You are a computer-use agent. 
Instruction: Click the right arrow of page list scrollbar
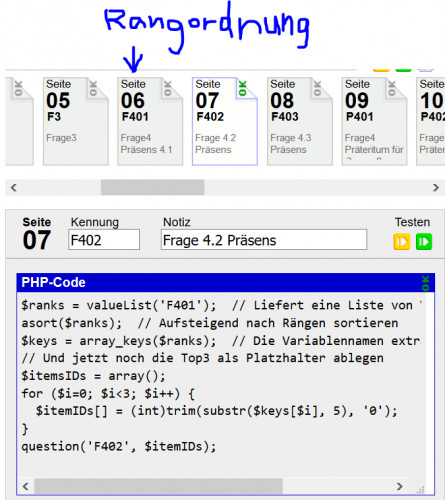pyautogui.click(x=436, y=187)
